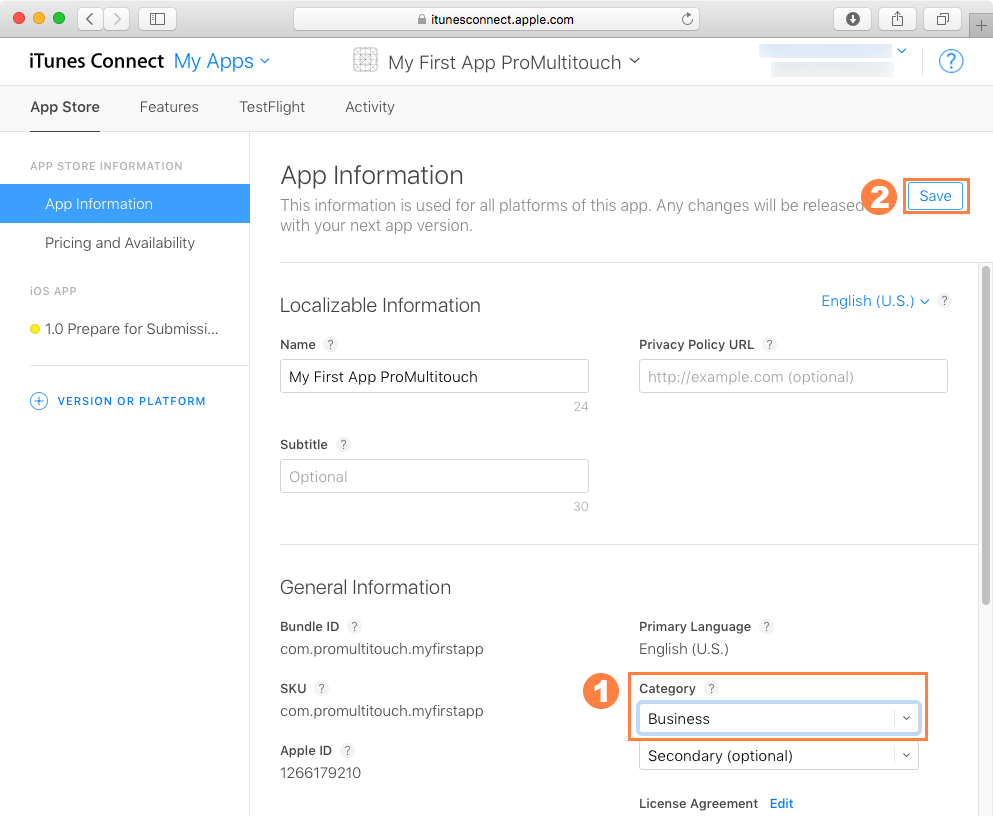Go forward with Safari's forward arrow
The image size is (993, 820).
pyautogui.click(x=117, y=19)
